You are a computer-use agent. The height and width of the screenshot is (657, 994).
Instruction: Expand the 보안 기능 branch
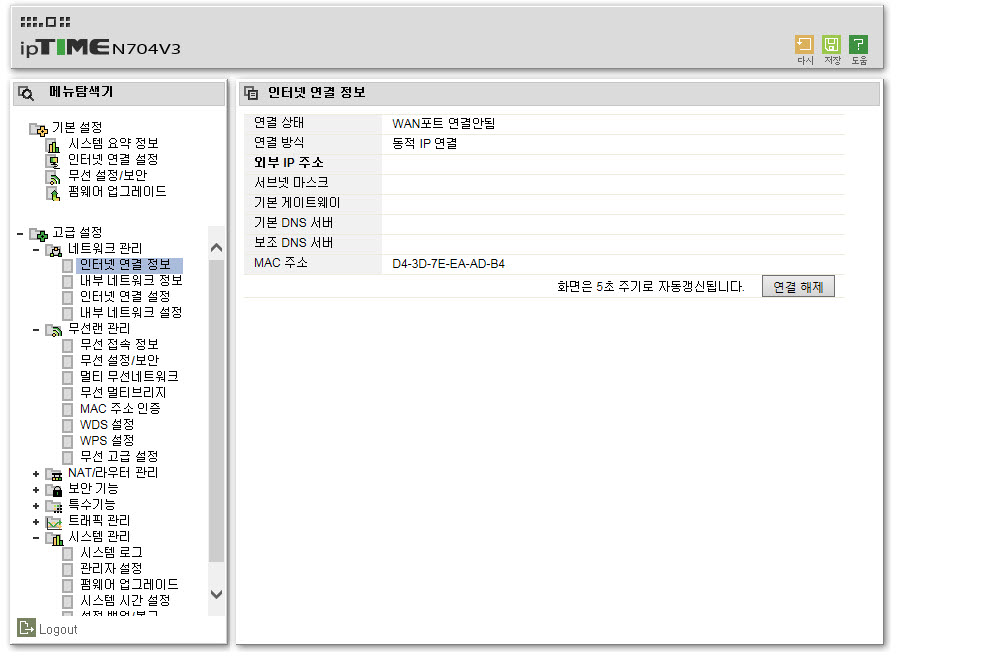point(36,490)
